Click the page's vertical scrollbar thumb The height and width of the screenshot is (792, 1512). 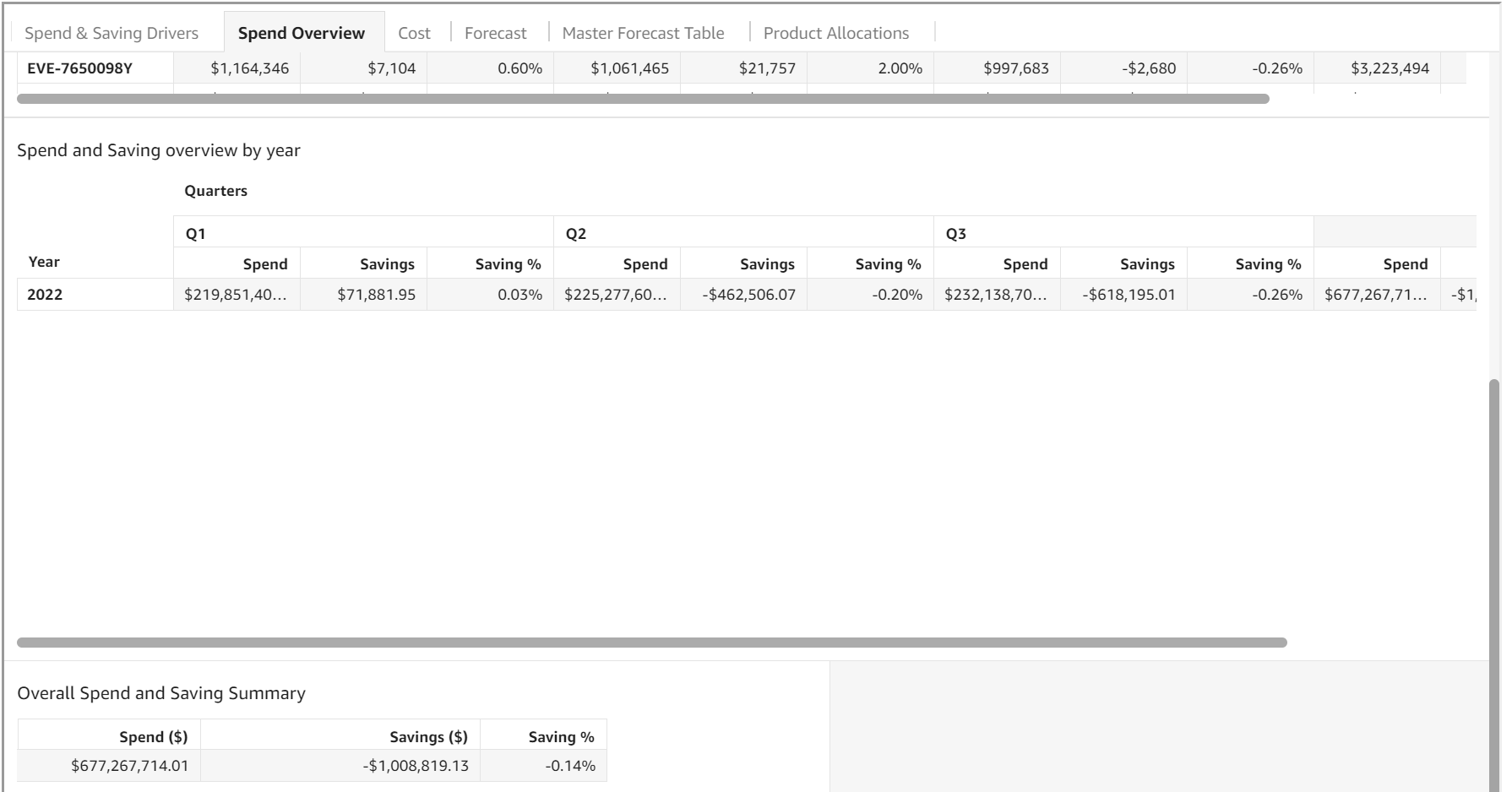(1495, 583)
